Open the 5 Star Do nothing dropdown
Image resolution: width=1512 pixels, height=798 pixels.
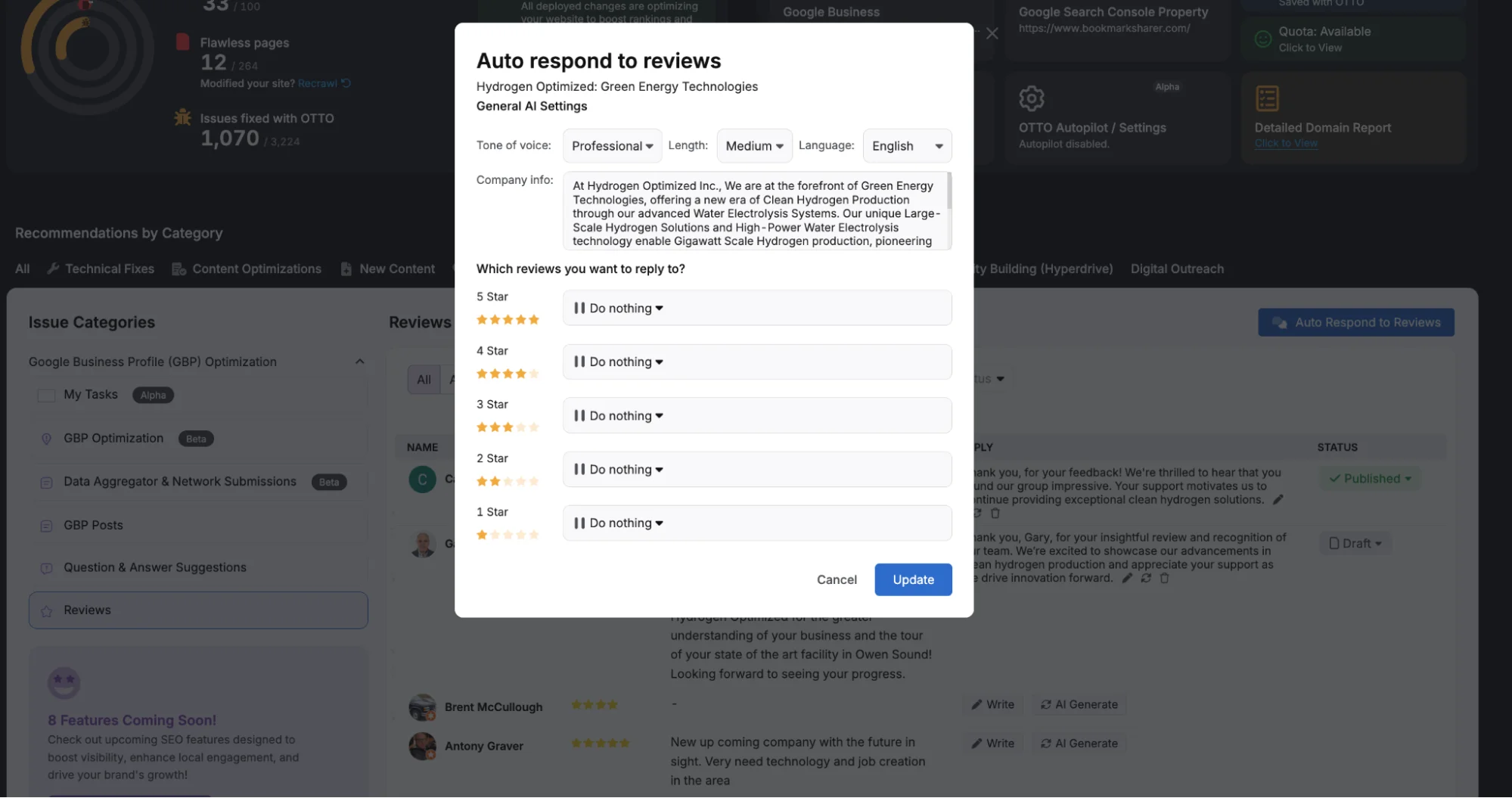coord(757,308)
